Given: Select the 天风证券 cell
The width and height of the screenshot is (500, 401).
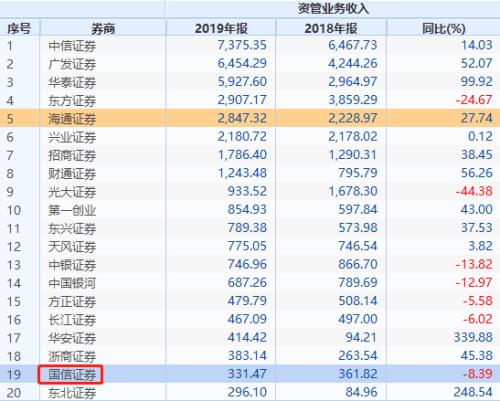Looking at the screenshot, I should click(x=72, y=247).
